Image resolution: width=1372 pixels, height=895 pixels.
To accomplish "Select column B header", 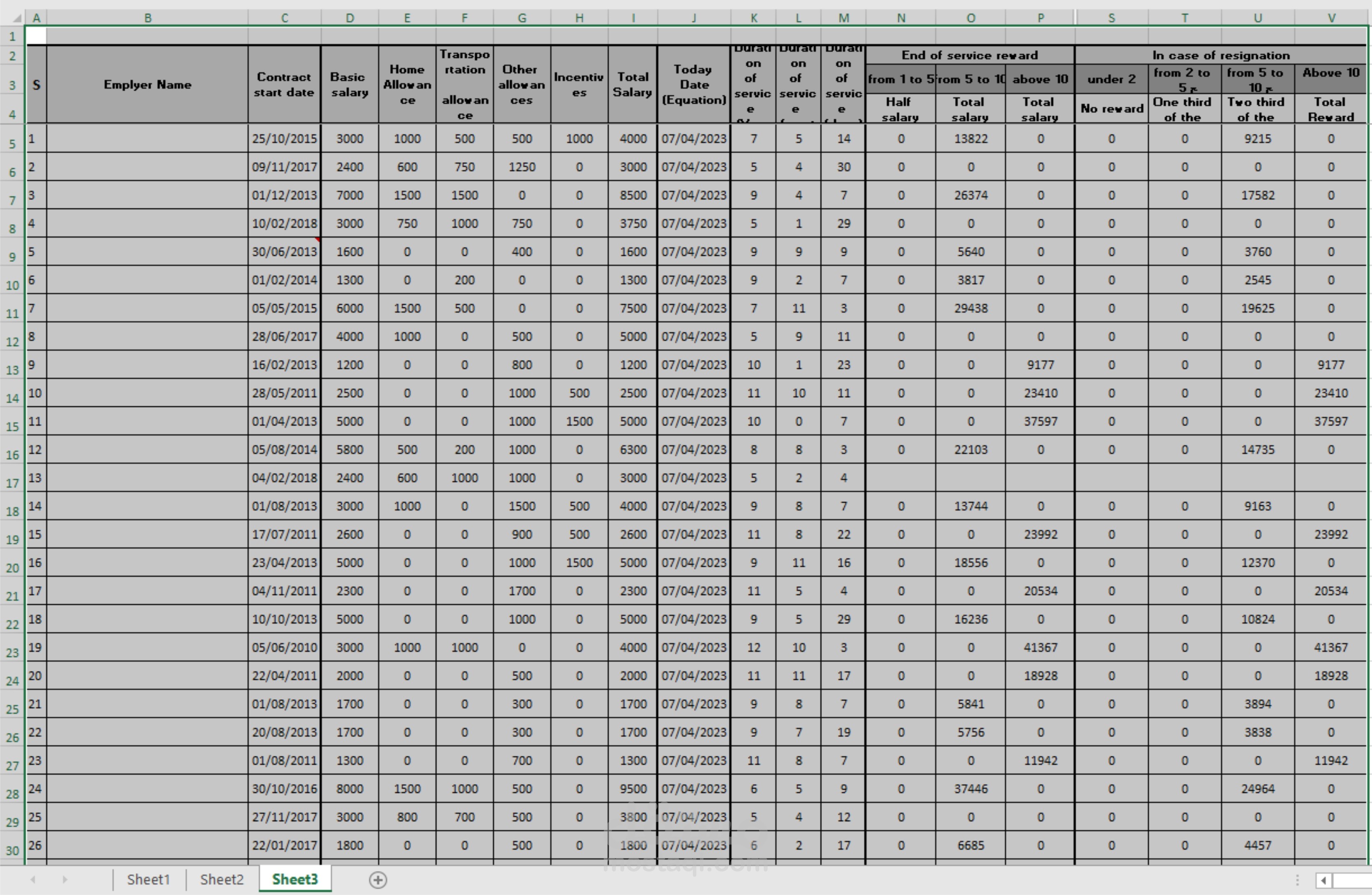I will pyautogui.click(x=147, y=18).
